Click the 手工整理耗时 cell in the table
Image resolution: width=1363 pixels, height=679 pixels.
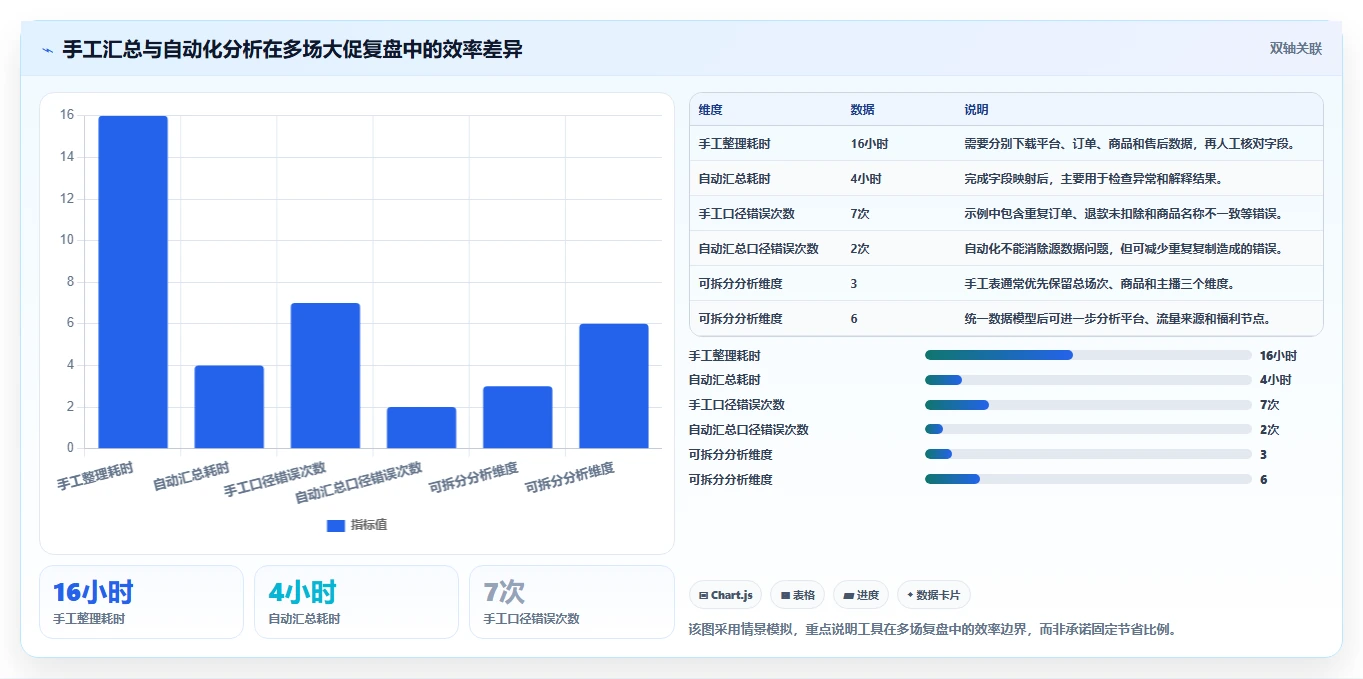click(735, 144)
